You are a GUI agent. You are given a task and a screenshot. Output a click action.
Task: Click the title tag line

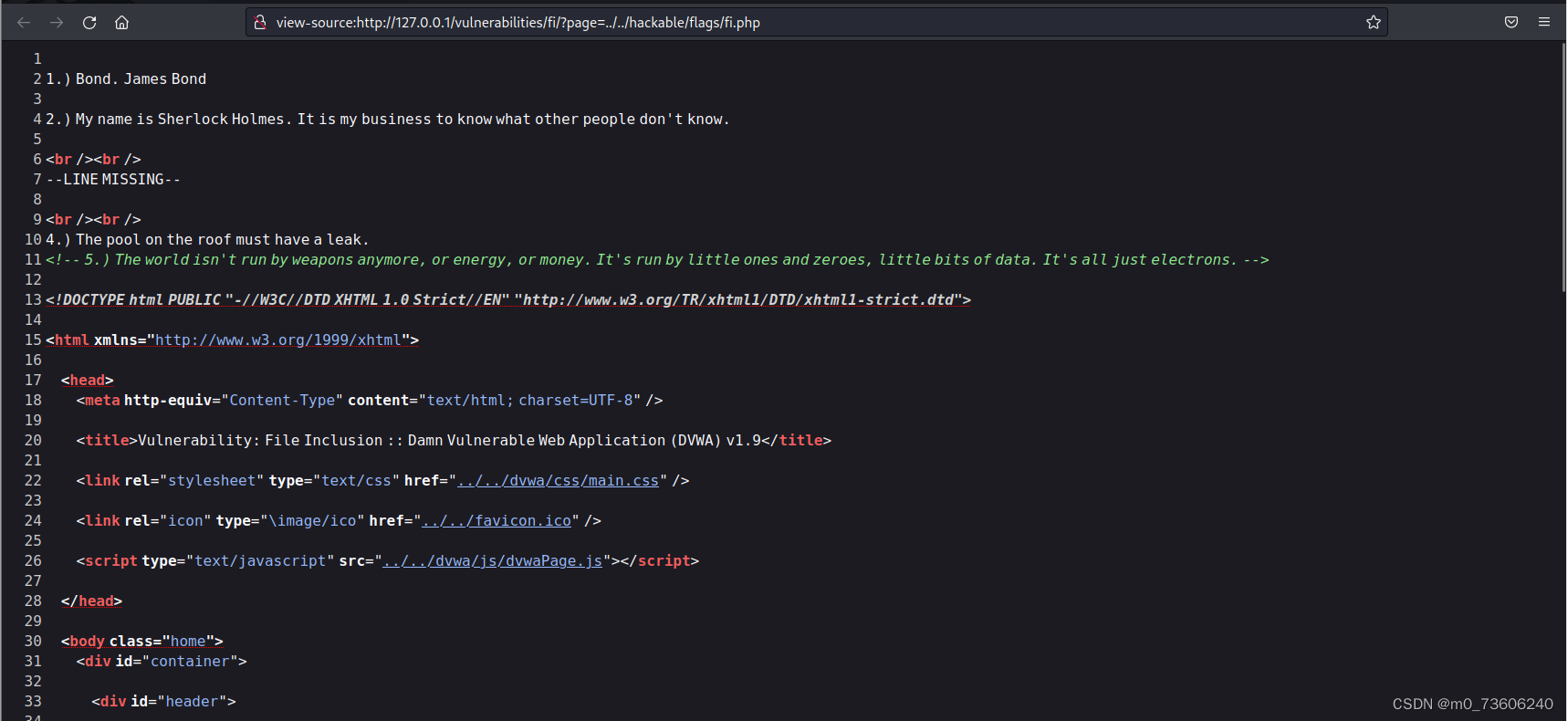454,440
